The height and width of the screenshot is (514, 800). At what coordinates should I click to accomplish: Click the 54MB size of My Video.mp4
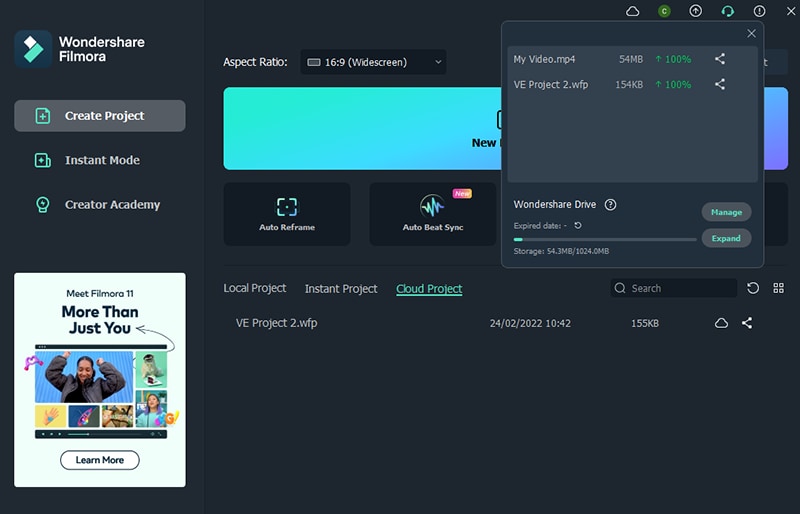pyautogui.click(x=631, y=59)
